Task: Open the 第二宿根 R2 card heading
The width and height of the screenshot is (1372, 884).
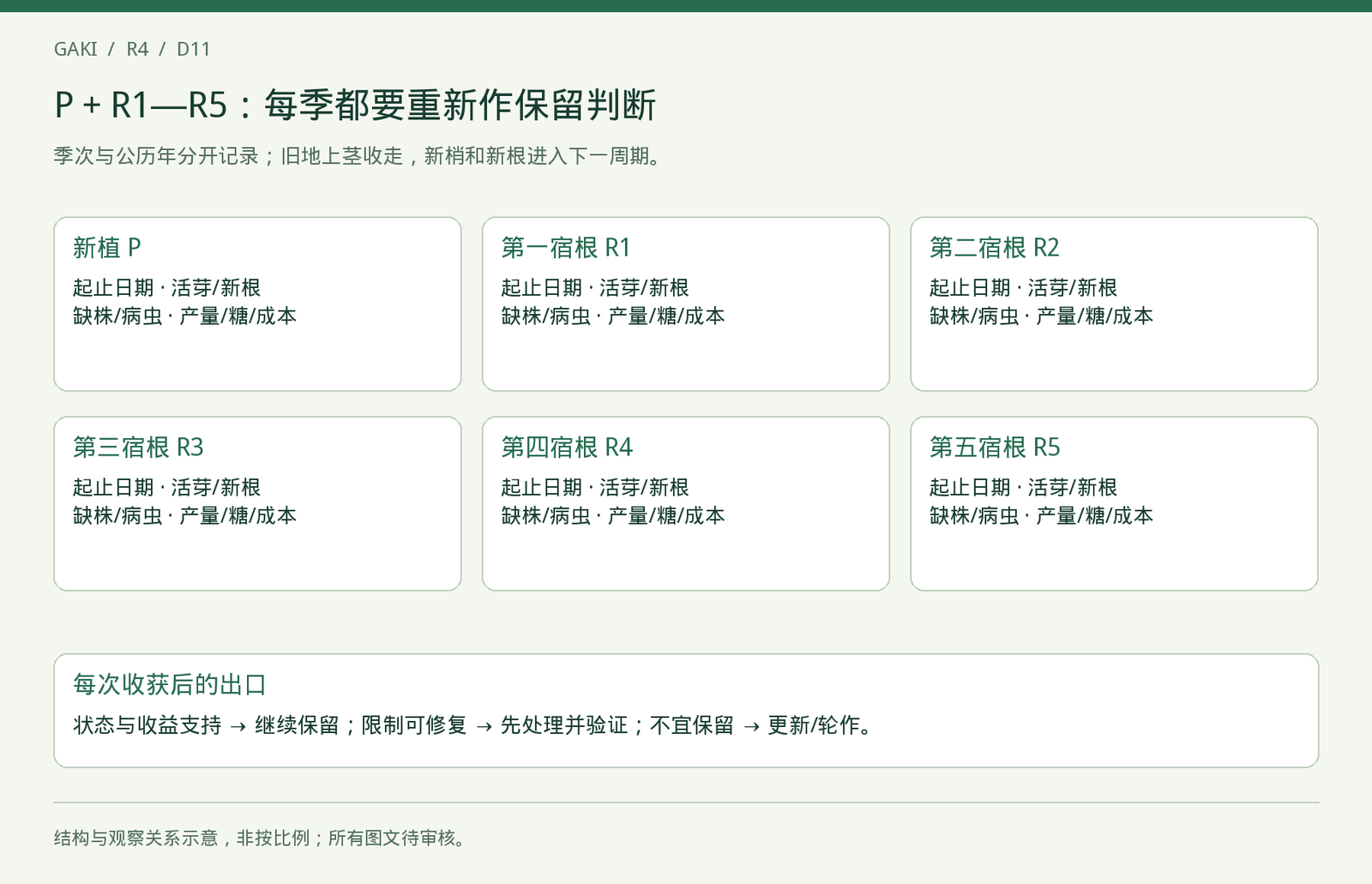Action: point(995,248)
